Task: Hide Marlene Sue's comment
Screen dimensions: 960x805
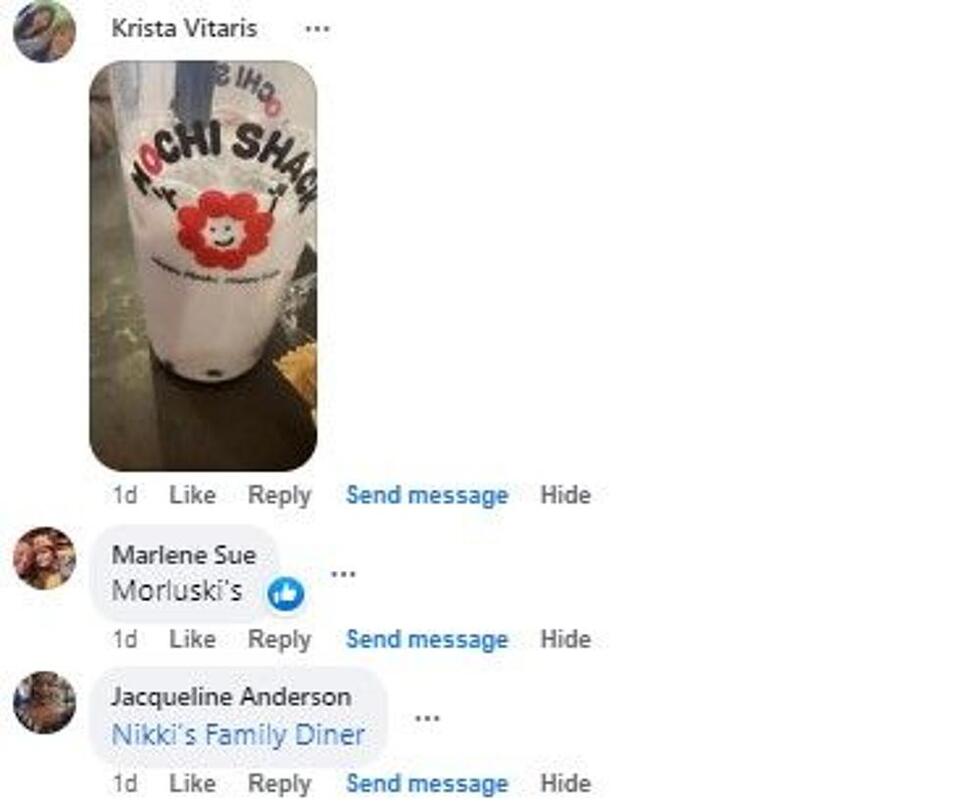Action: 565,639
